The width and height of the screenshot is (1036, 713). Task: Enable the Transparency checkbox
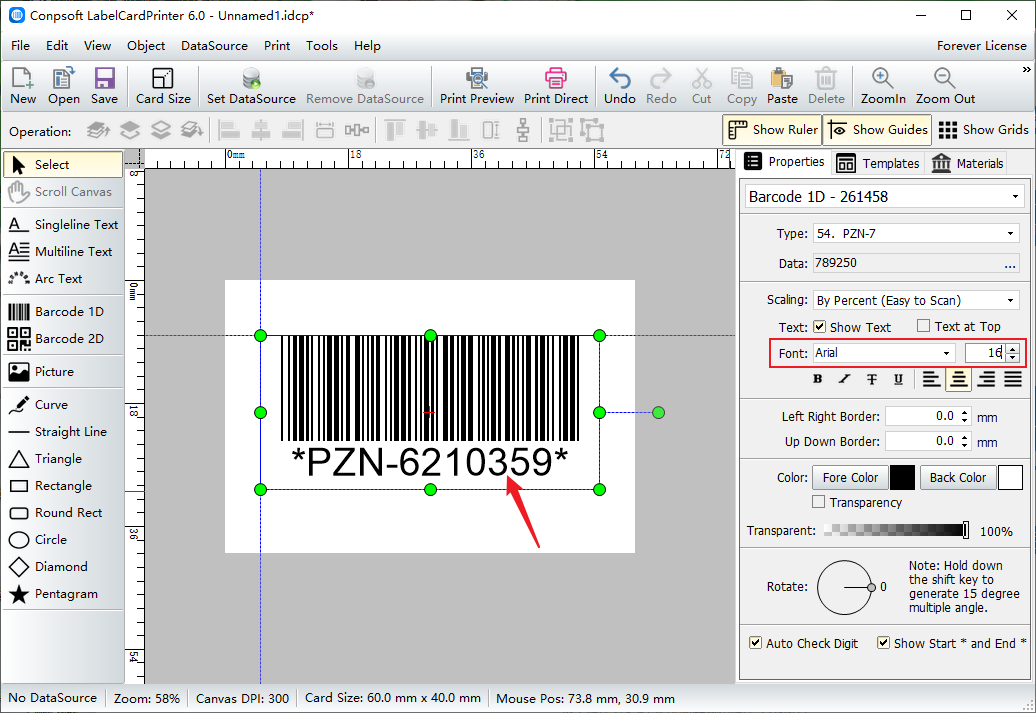[x=819, y=502]
